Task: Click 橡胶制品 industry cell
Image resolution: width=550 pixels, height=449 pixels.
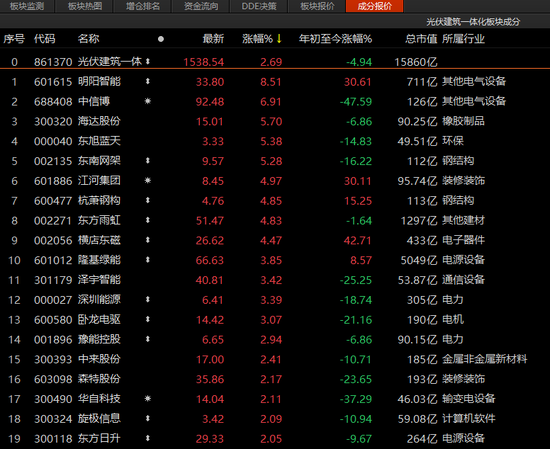Action: pyautogui.click(x=463, y=121)
